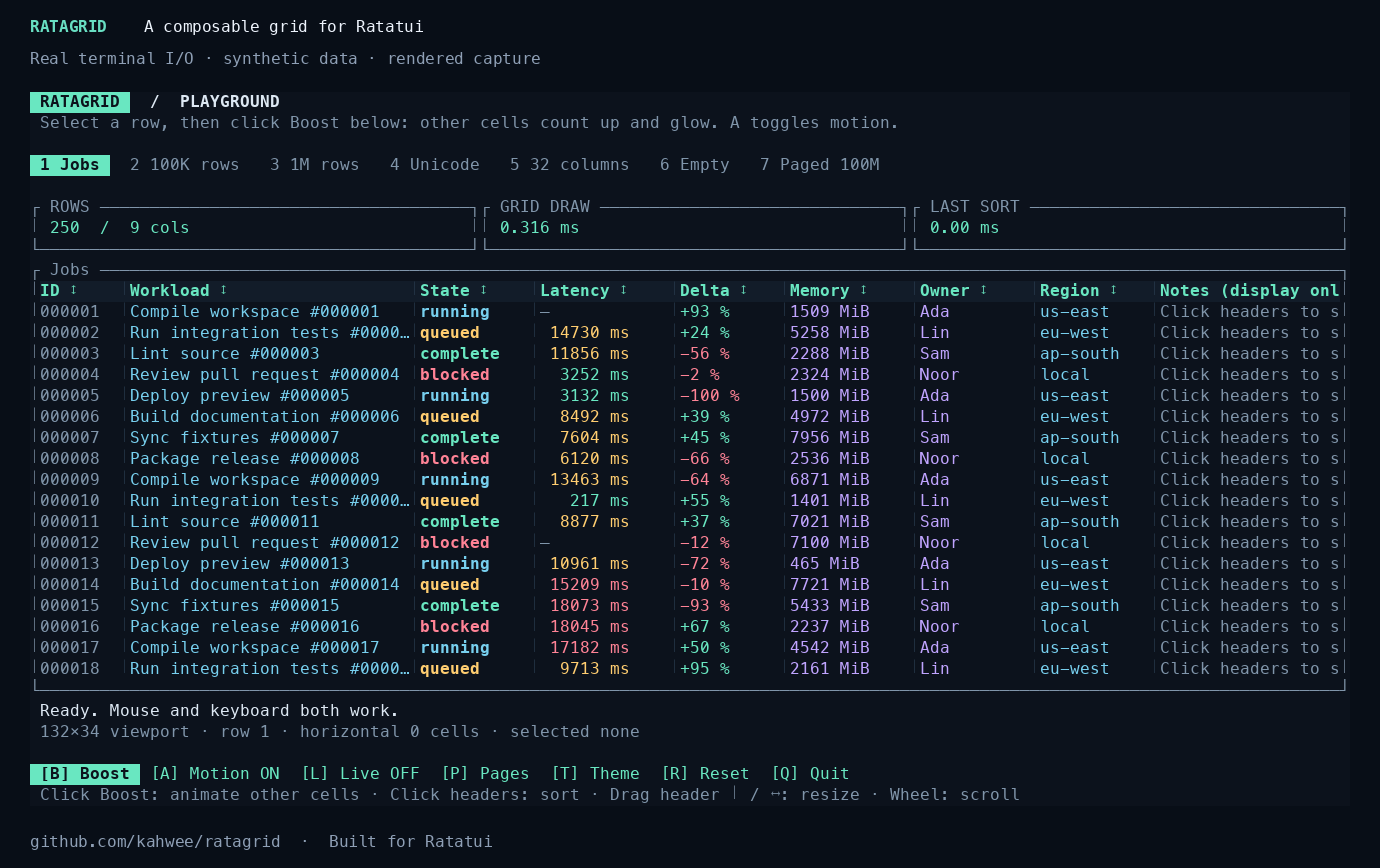Click Deploy preview #000013 workload cell
Viewport: 1380px width, 868px height.
coord(240,563)
